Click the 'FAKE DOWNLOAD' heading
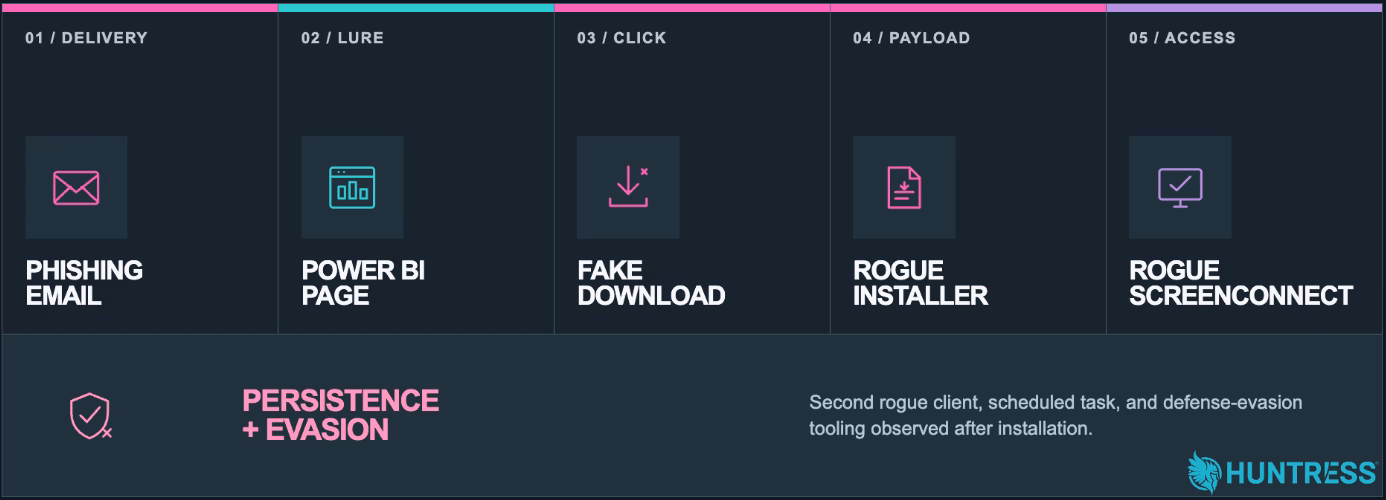The height and width of the screenshot is (500, 1386). click(x=651, y=283)
